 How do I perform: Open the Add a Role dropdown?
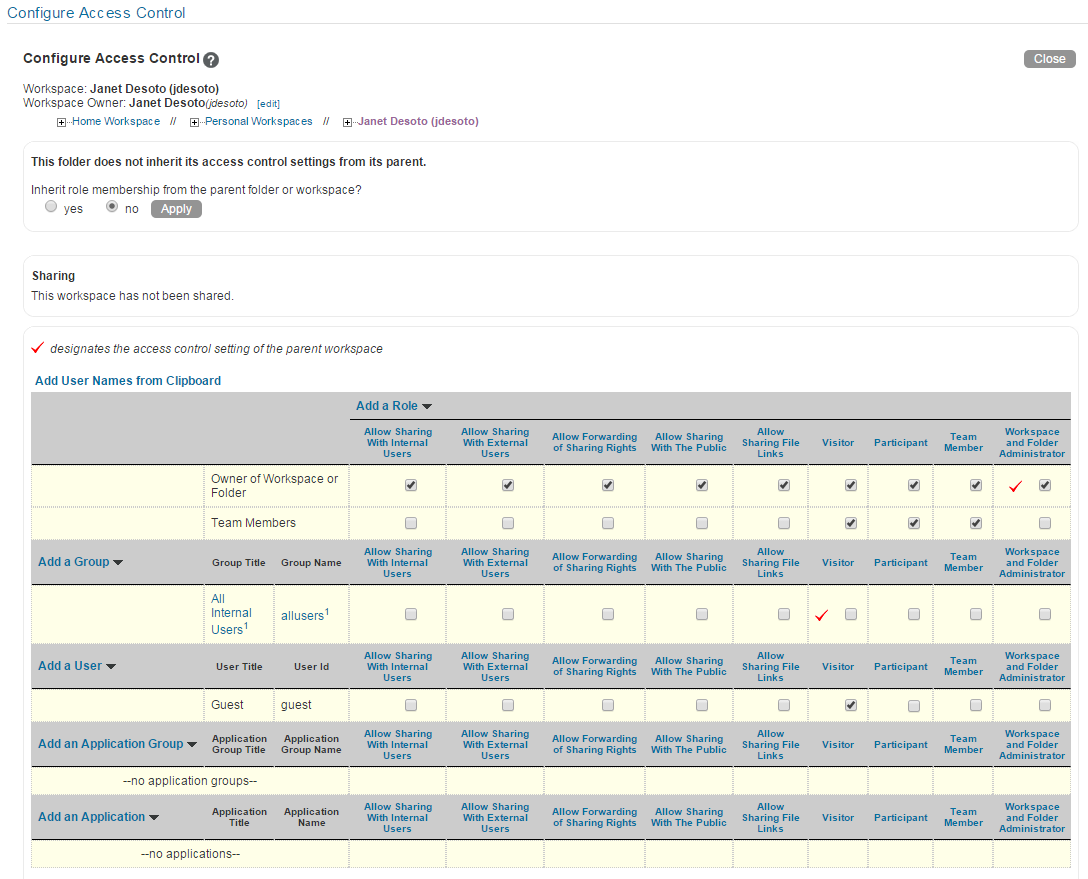pos(393,406)
